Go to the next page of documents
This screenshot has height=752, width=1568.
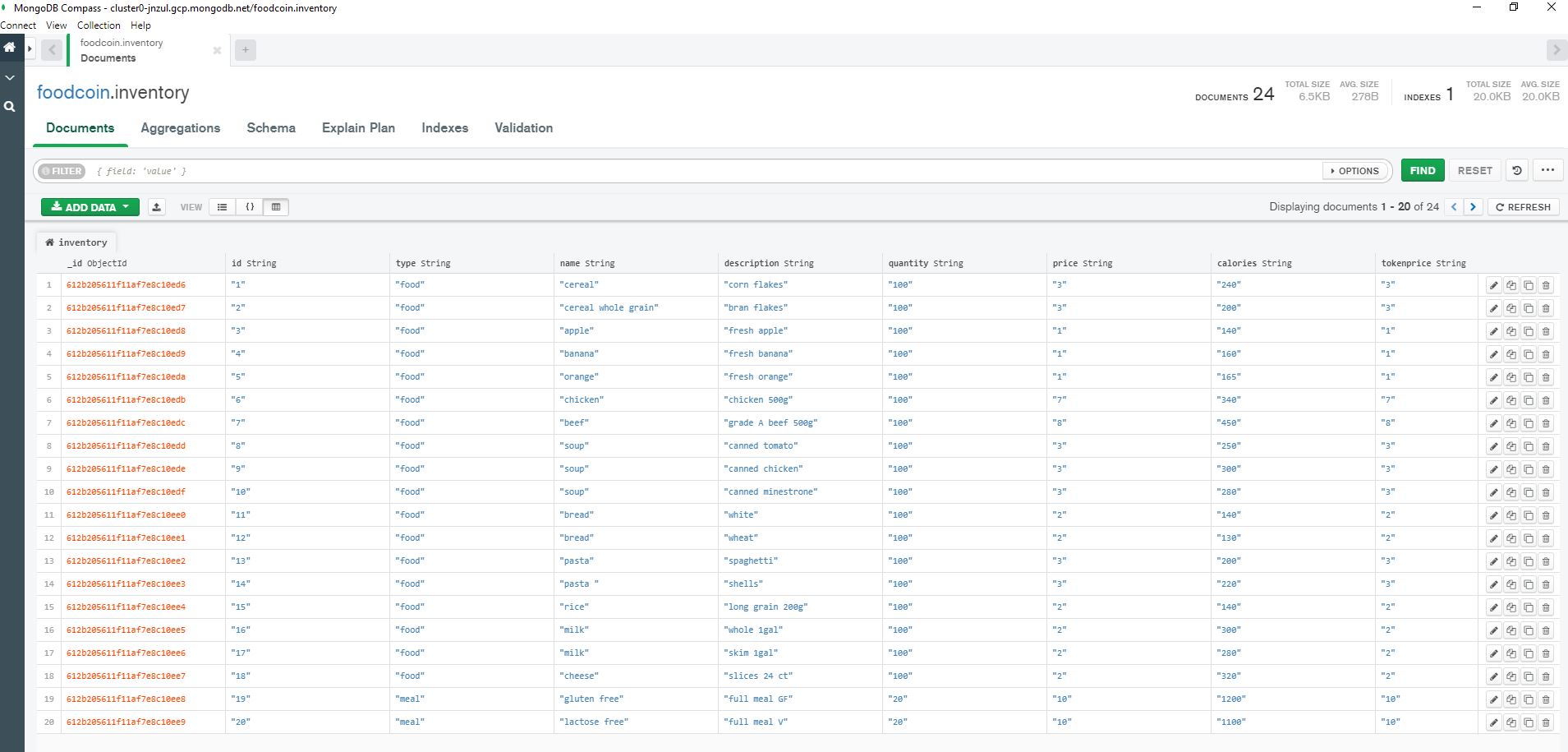pyautogui.click(x=1474, y=207)
